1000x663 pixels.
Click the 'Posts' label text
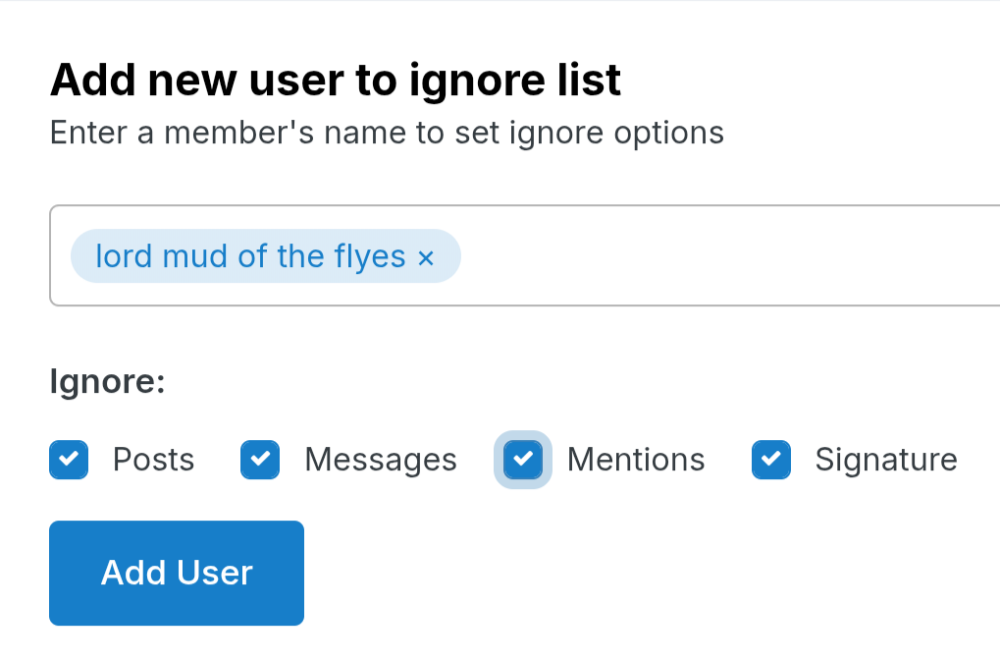pyautogui.click(x=153, y=460)
